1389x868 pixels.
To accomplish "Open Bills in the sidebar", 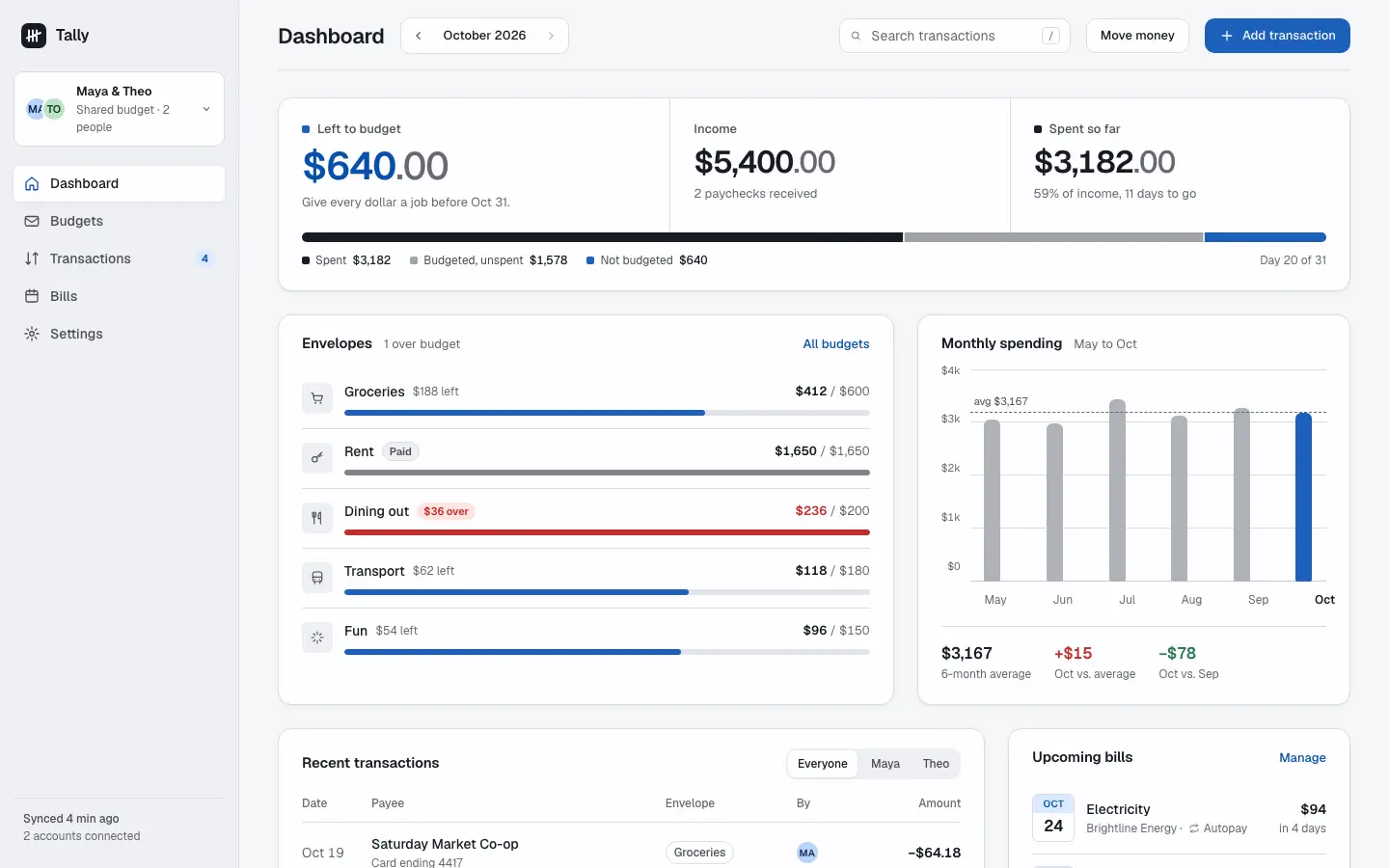I will pyautogui.click(x=120, y=296).
